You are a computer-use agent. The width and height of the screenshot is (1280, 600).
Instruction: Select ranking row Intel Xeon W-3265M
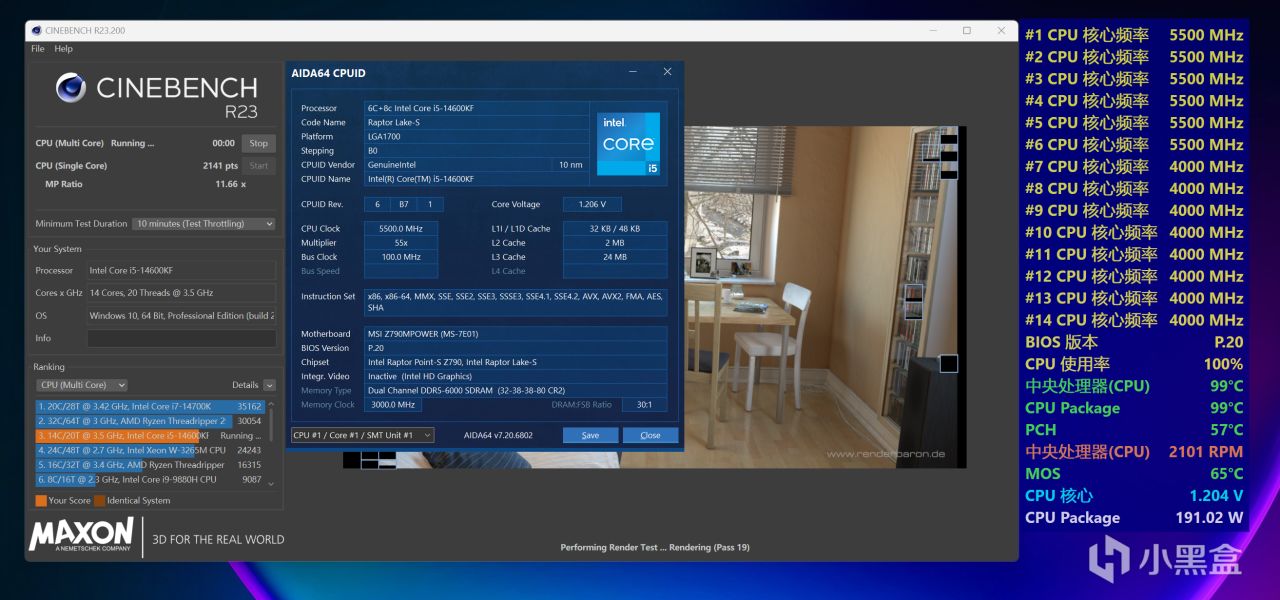click(149, 450)
